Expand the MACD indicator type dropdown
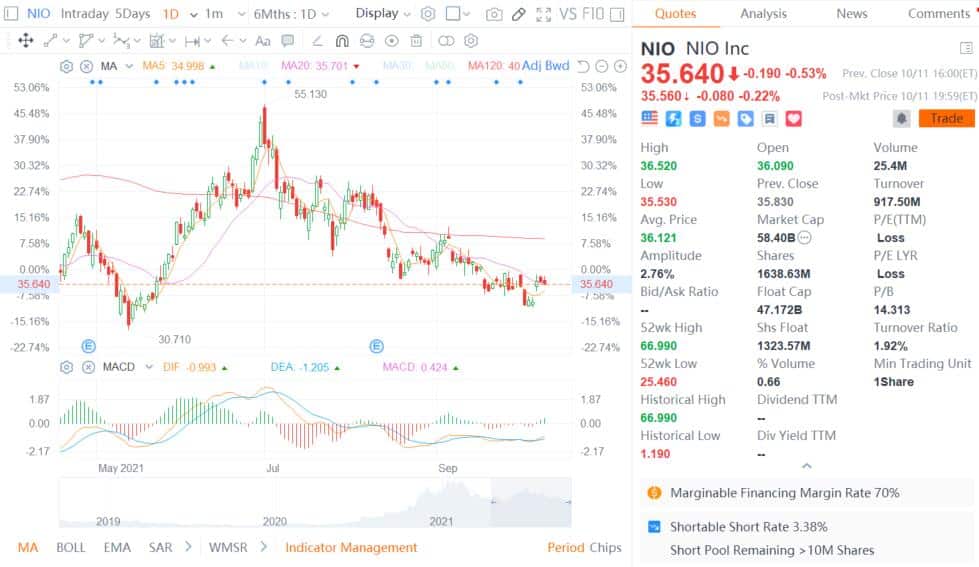Viewport: 979px width, 567px height. point(149,367)
